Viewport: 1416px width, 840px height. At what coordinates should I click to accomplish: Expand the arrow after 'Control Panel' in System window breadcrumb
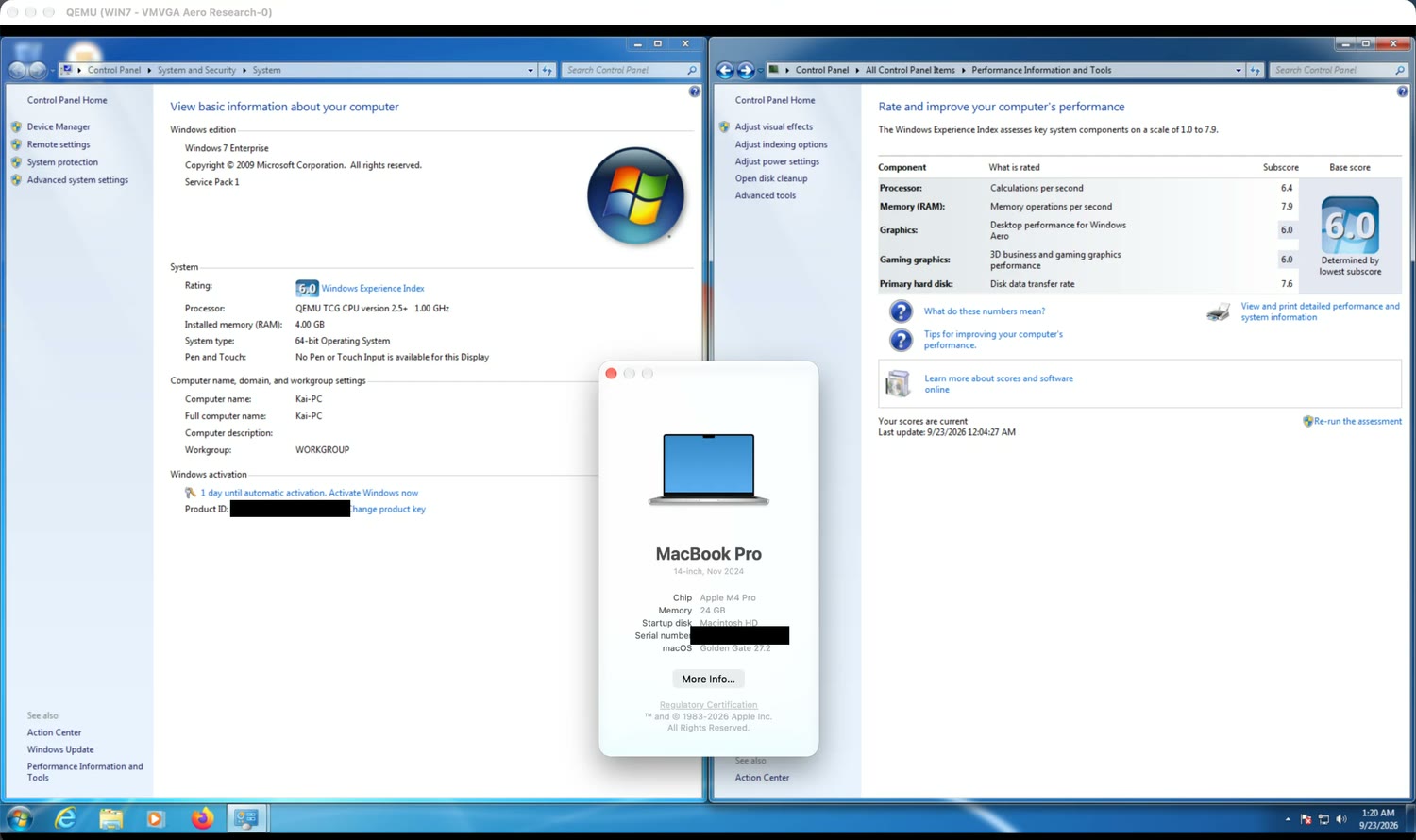[149, 70]
